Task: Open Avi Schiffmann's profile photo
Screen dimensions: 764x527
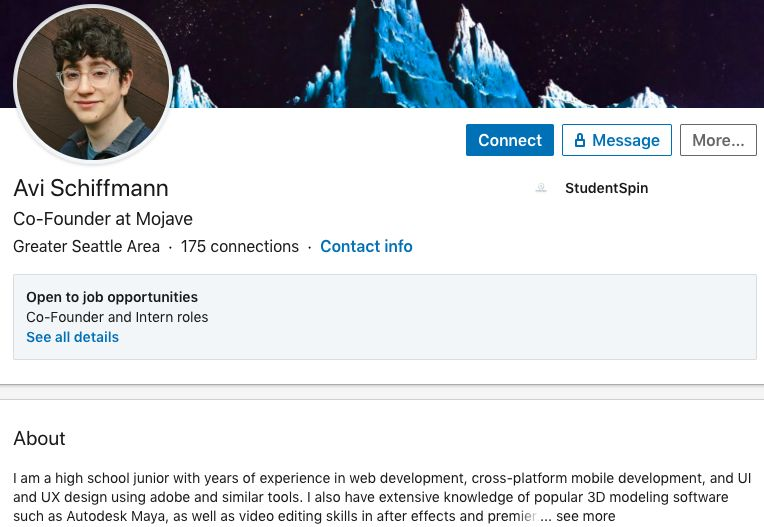Action: coord(93,84)
